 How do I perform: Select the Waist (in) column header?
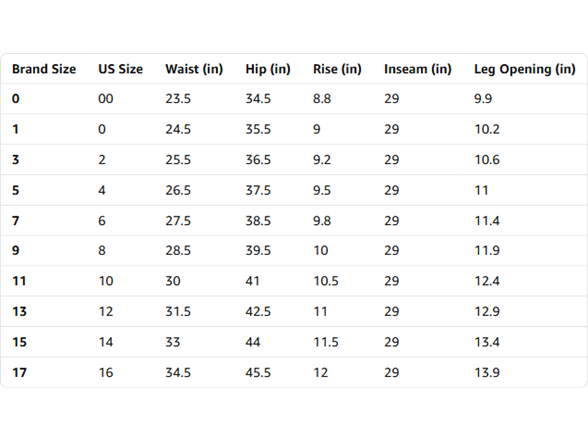[x=194, y=69]
